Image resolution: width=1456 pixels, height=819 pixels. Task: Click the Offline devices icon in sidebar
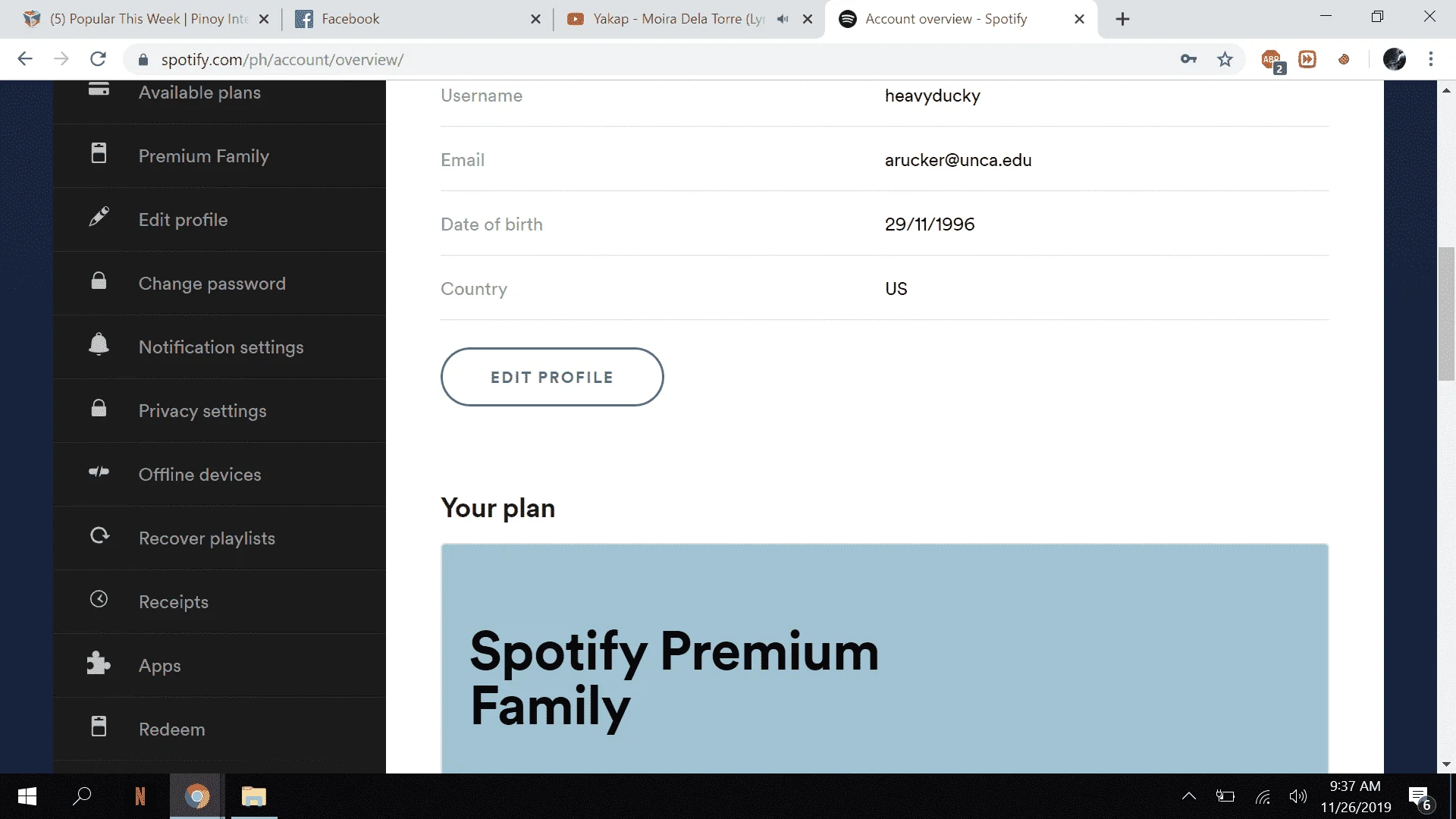click(x=99, y=472)
